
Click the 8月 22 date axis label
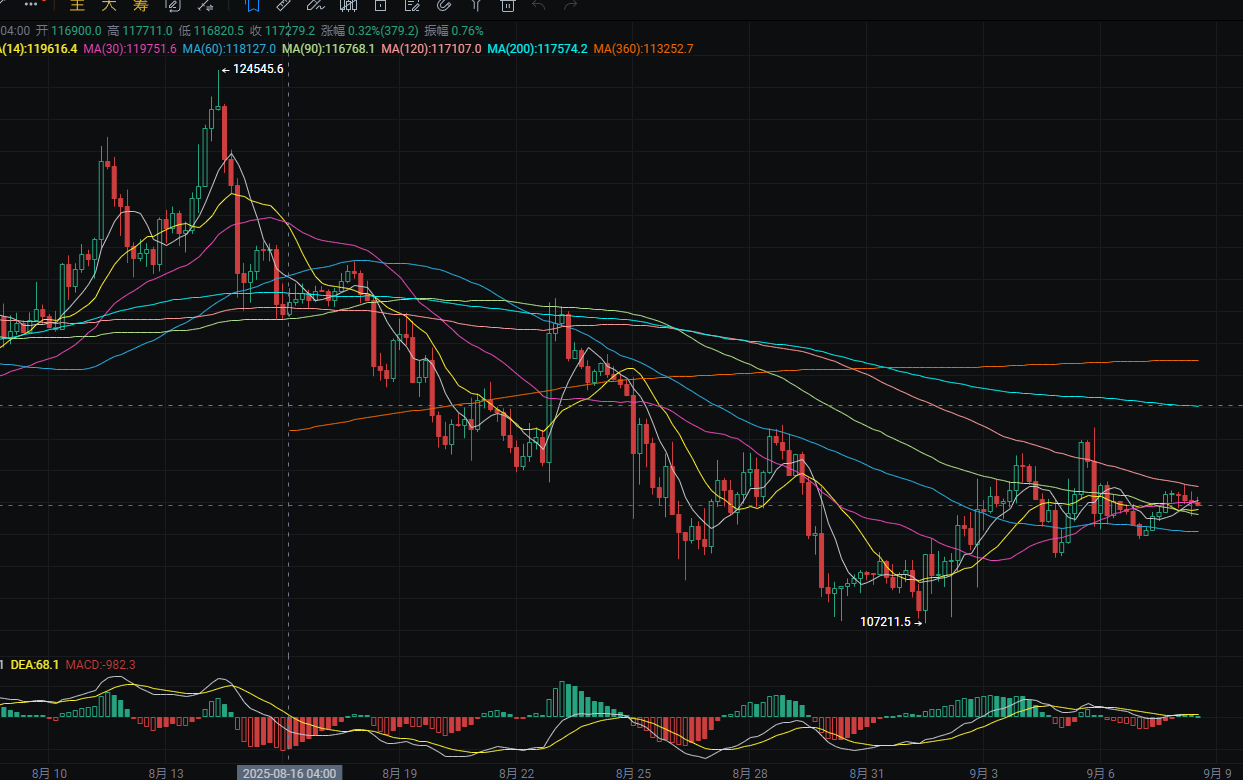515,773
